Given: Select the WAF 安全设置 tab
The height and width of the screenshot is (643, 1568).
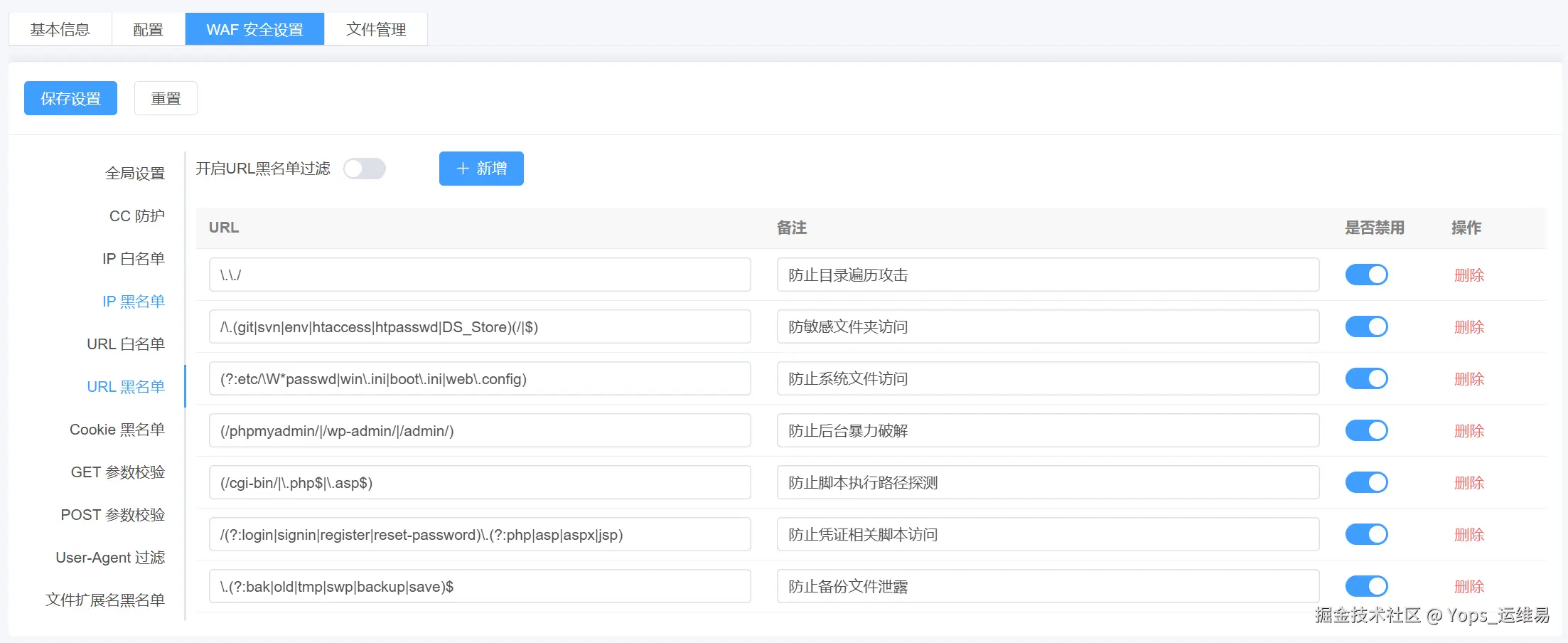Looking at the screenshot, I should tap(254, 29).
